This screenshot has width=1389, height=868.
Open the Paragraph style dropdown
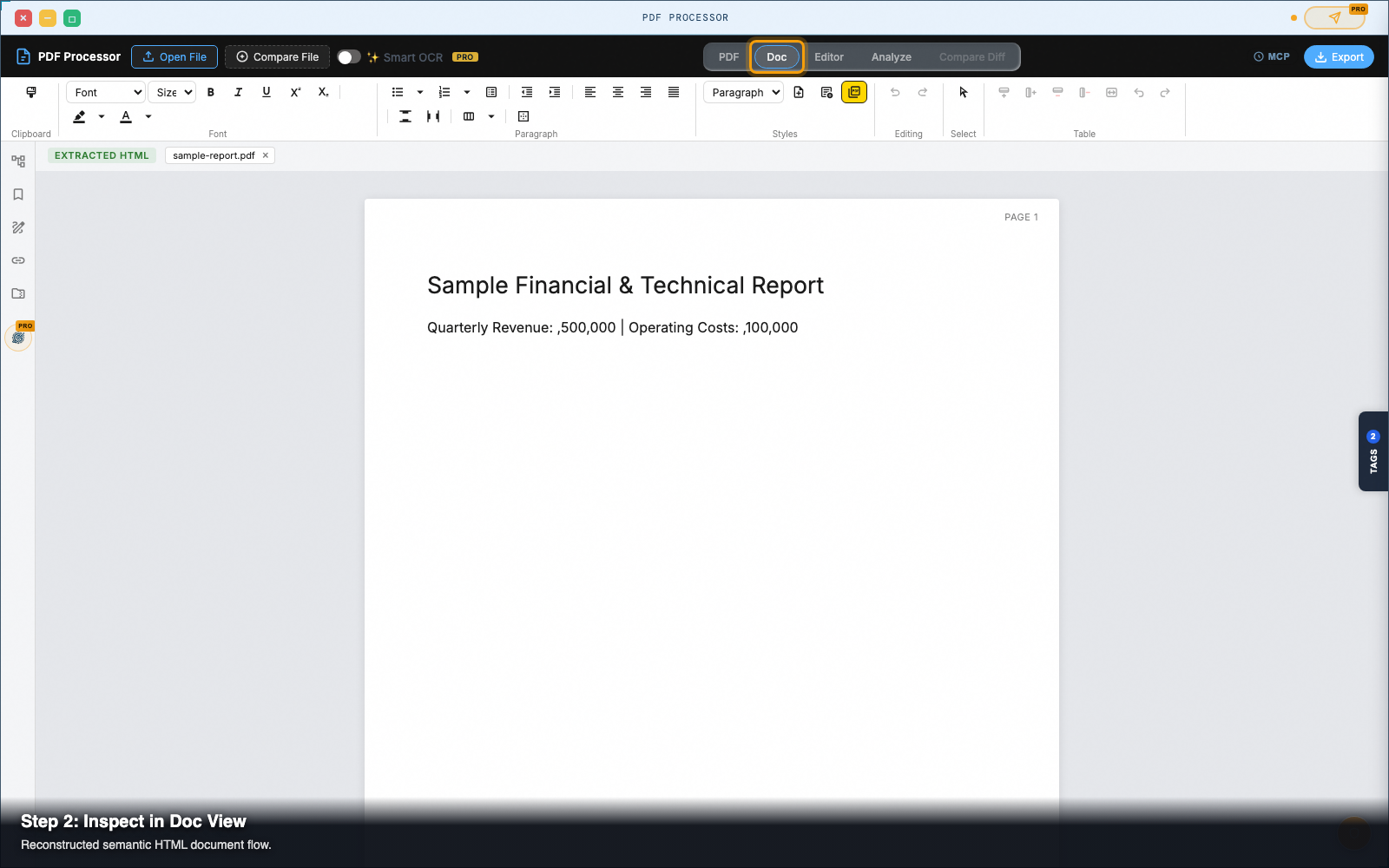[x=743, y=92]
